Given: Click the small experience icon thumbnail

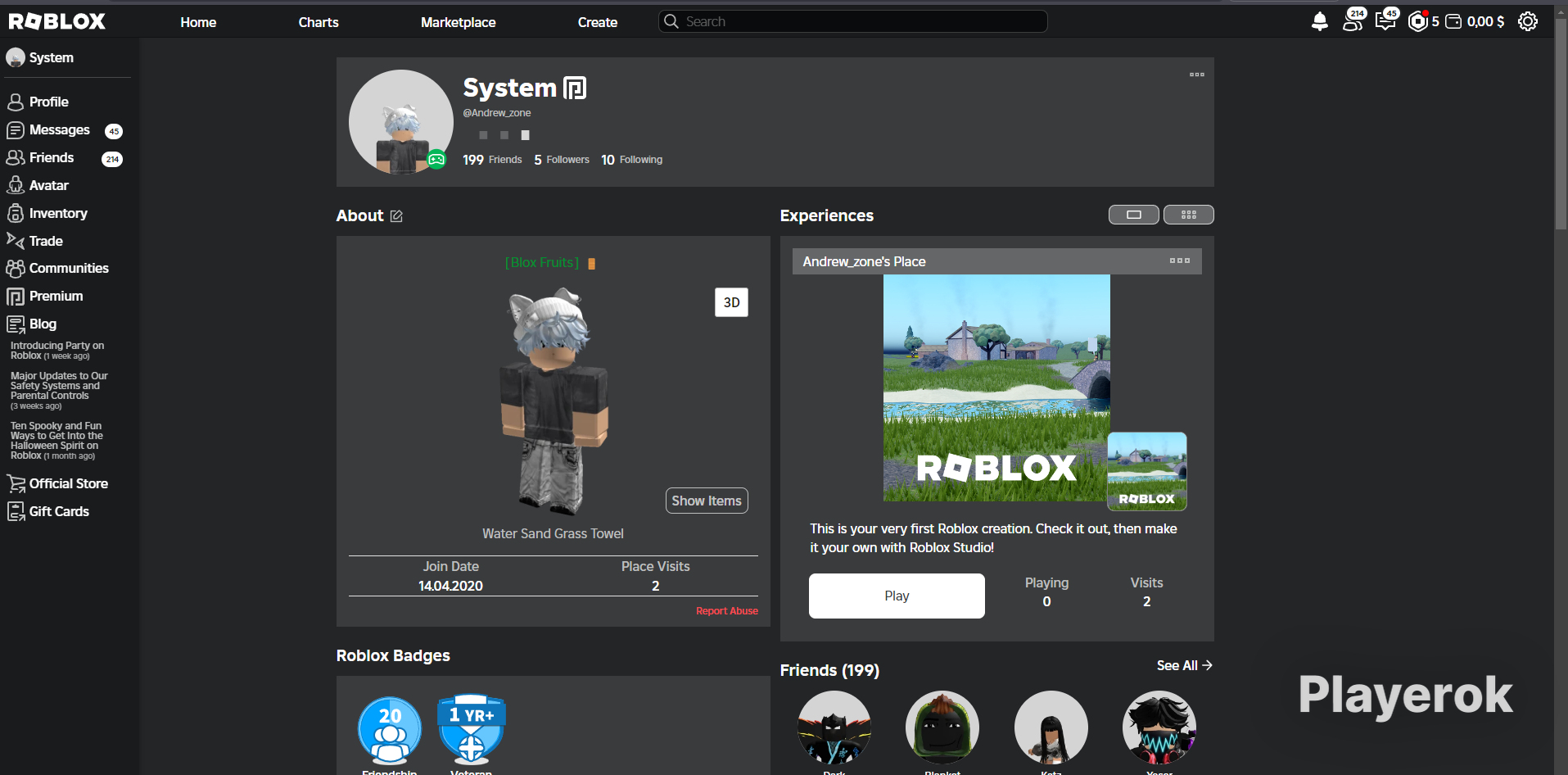Looking at the screenshot, I should (1147, 472).
